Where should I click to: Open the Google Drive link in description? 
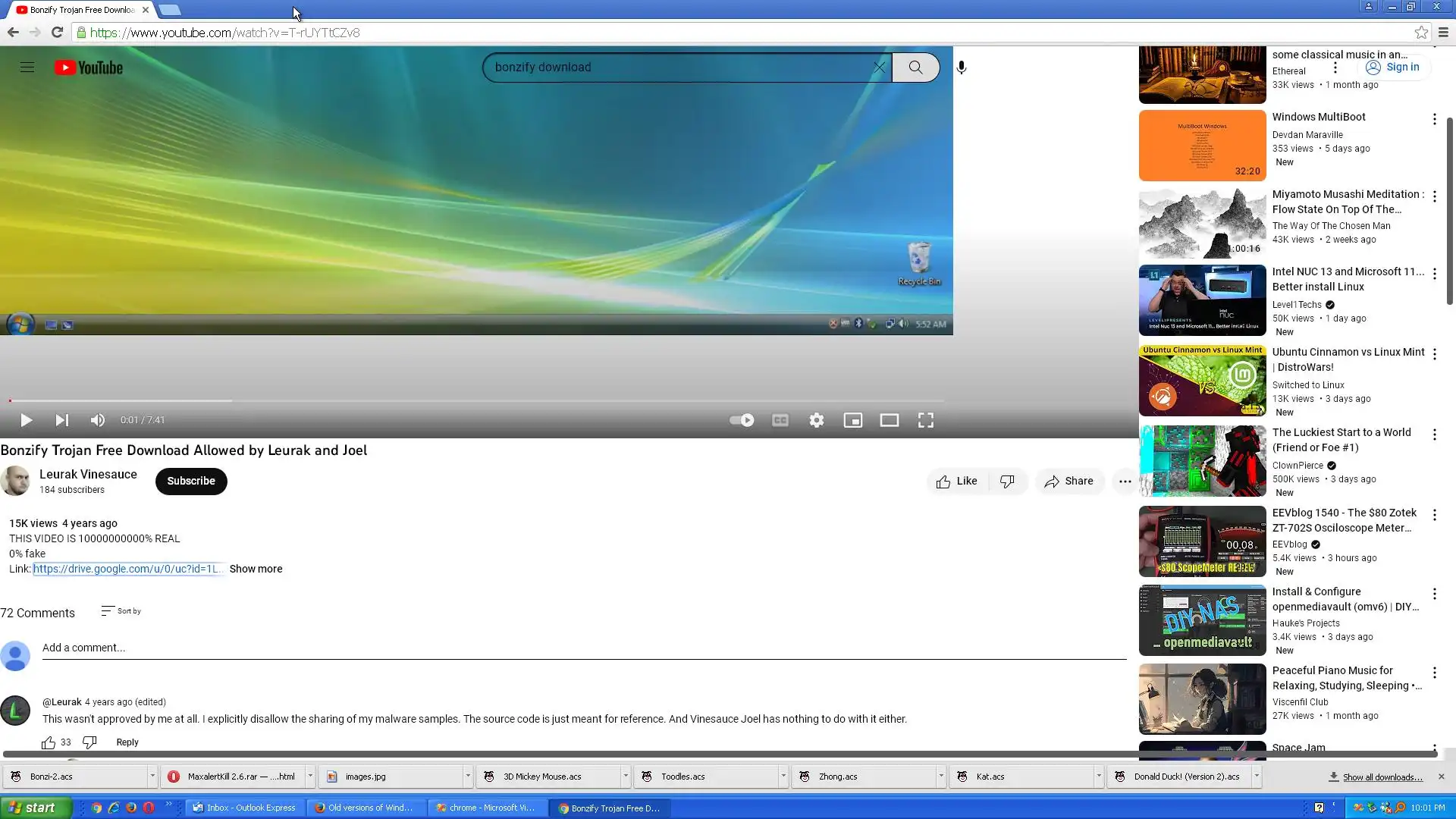coord(126,569)
